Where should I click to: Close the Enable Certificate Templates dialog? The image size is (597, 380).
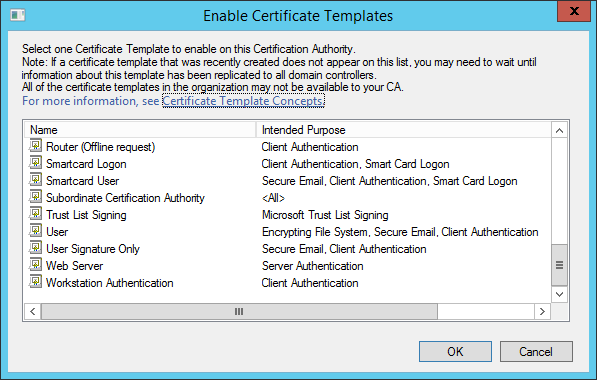[574, 11]
